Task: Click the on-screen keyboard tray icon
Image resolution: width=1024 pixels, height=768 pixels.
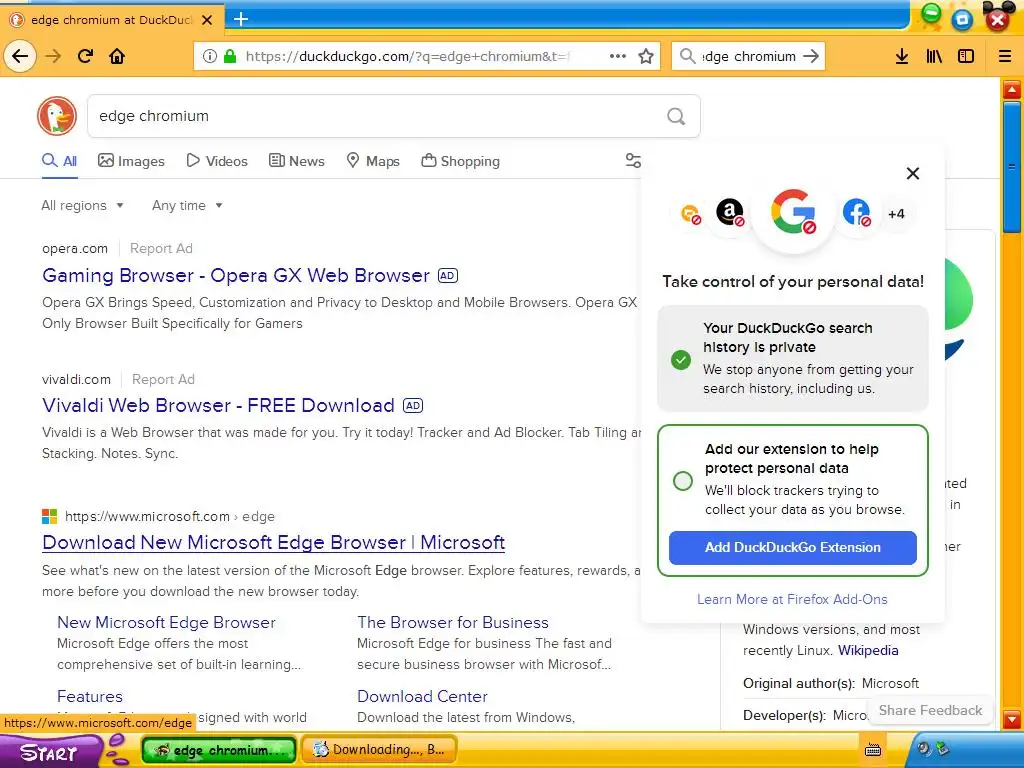Action: pos(872,750)
